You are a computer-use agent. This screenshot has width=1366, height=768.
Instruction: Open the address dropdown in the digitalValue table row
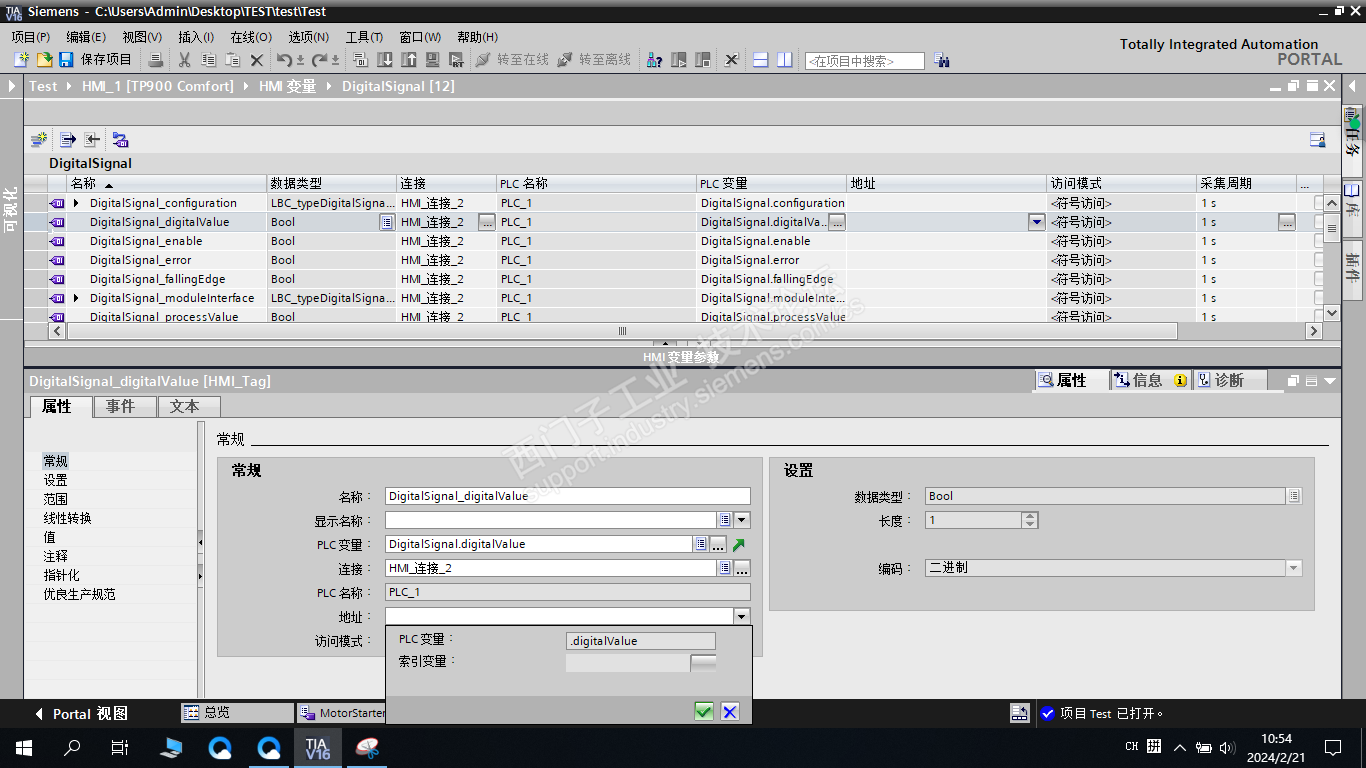pyautogui.click(x=1037, y=222)
